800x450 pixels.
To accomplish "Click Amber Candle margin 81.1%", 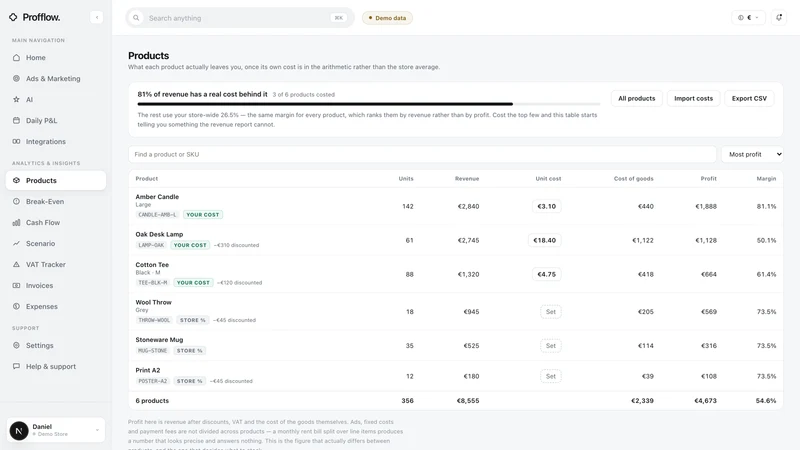I will click(766, 206).
